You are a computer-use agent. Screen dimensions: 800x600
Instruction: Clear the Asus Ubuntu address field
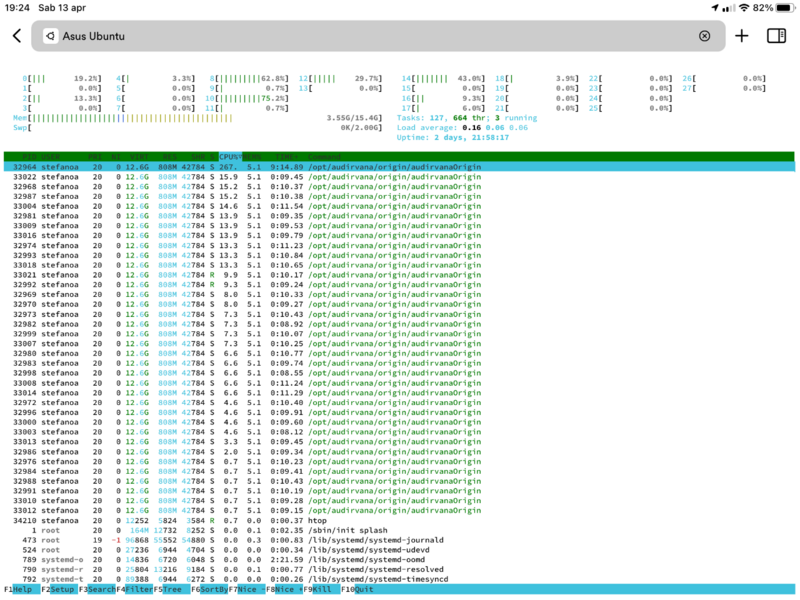pos(704,36)
